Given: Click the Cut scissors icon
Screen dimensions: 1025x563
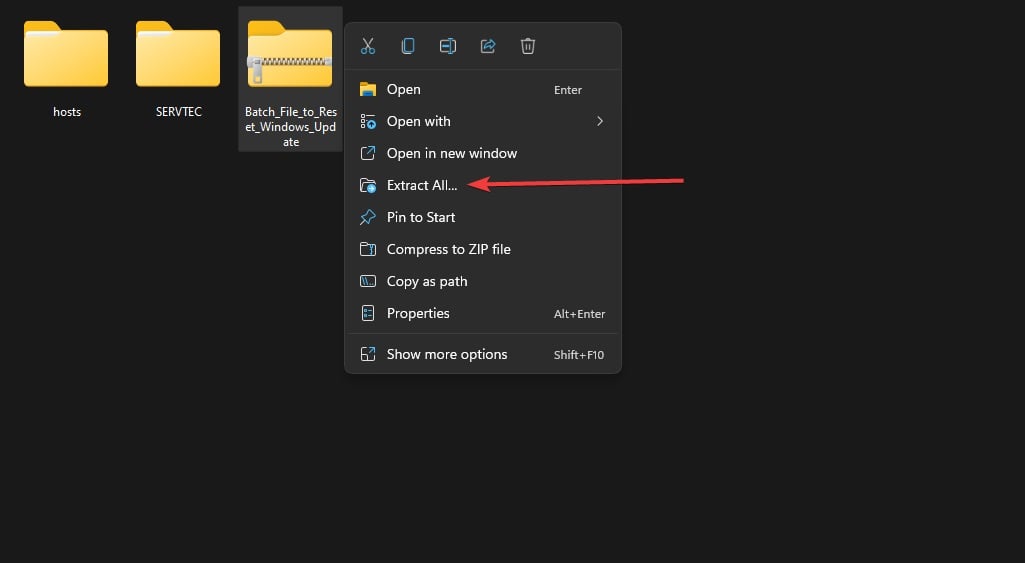Looking at the screenshot, I should point(368,46).
